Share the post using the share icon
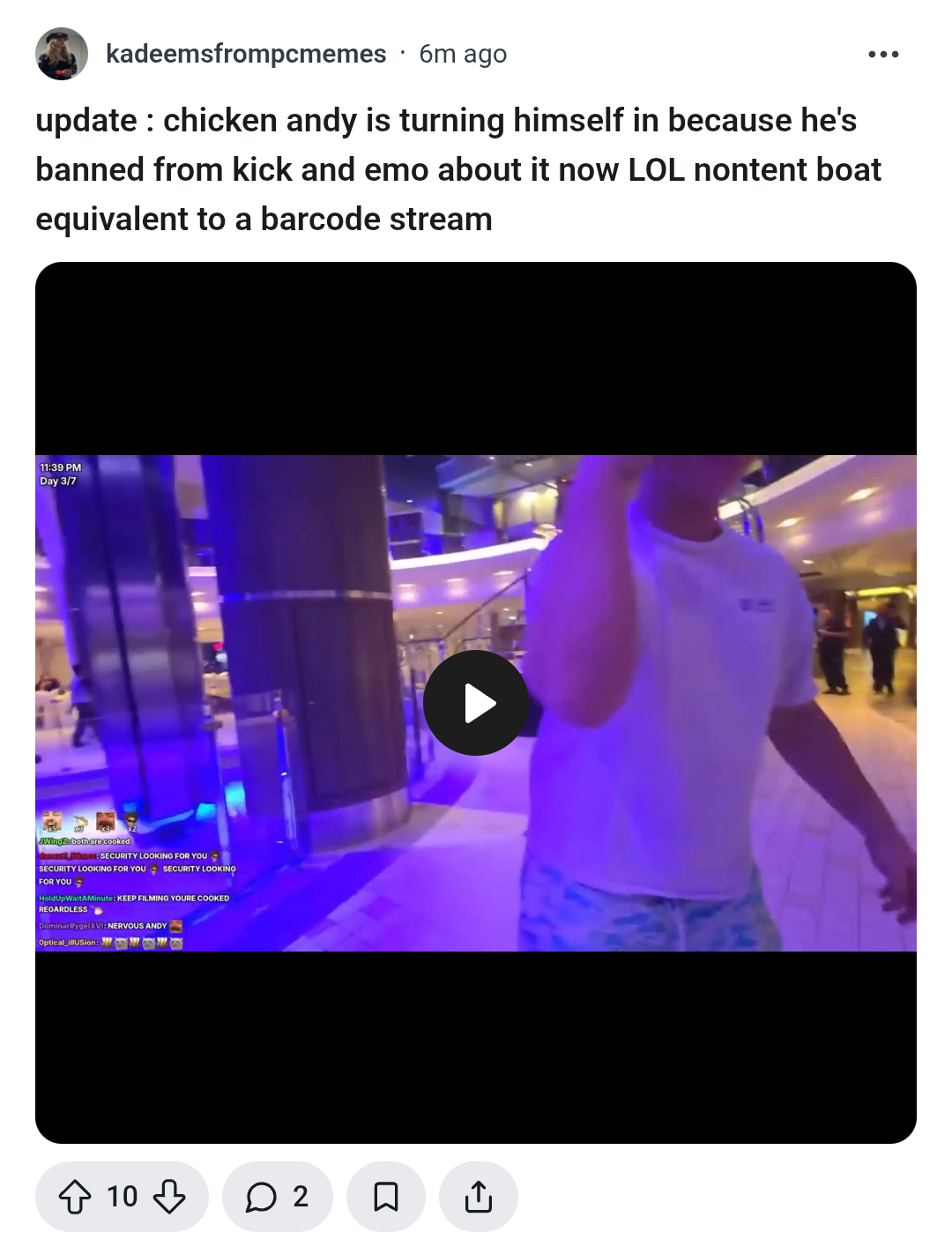952x1247 pixels. (479, 1197)
